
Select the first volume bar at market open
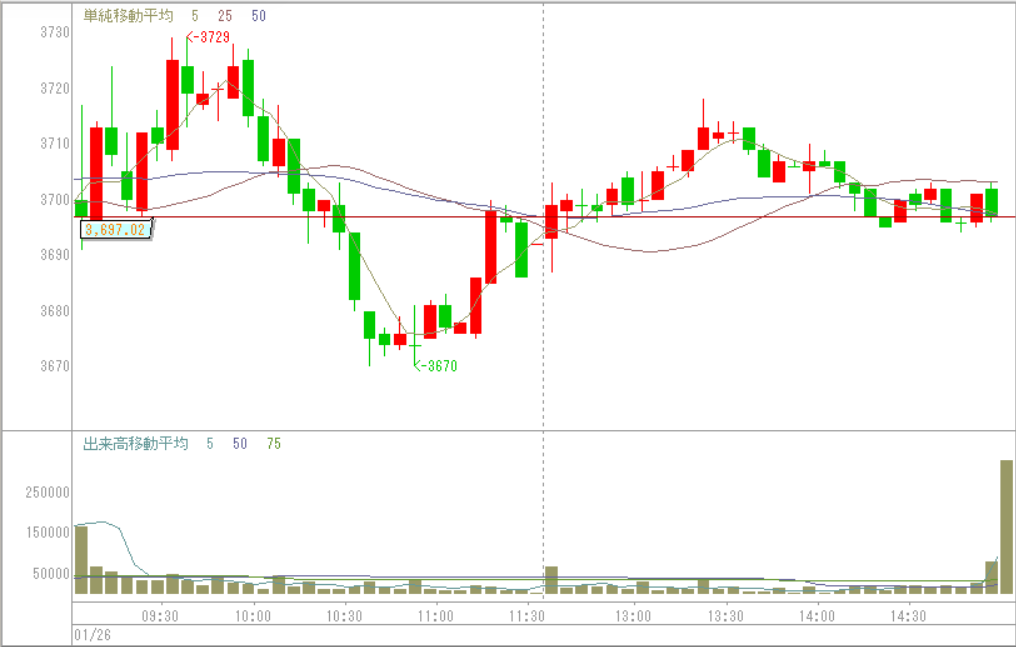[x=81, y=560]
